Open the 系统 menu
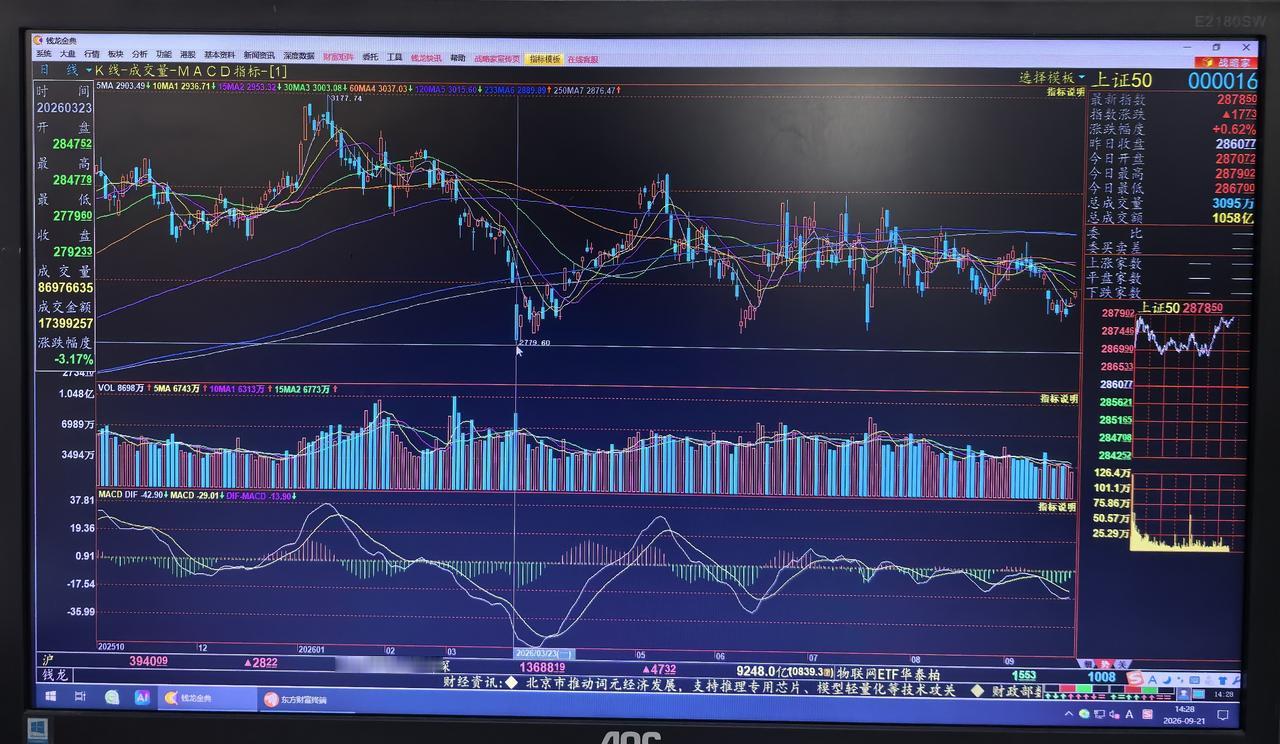 pyautogui.click(x=43, y=55)
